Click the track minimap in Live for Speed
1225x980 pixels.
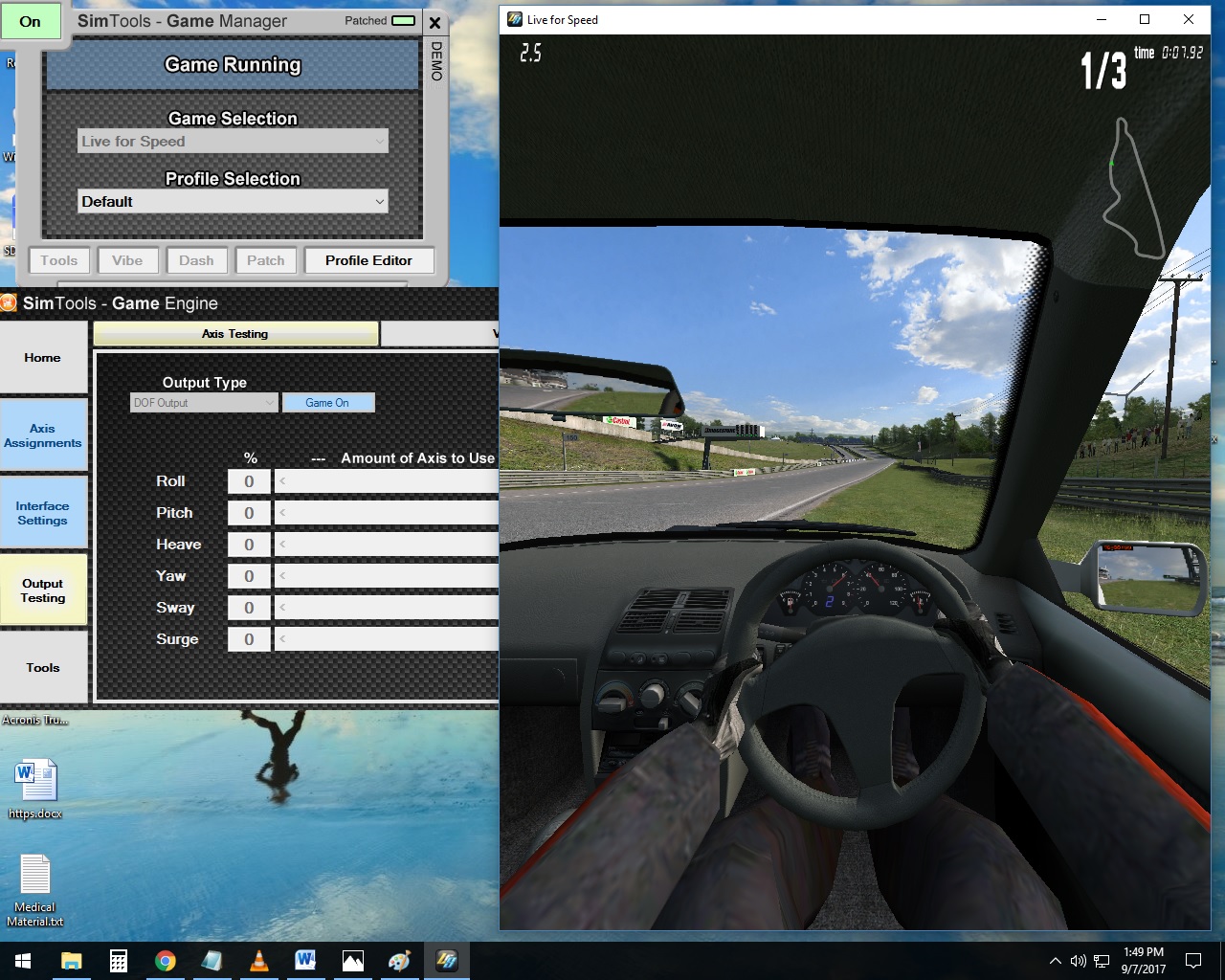tap(1132, 188)
